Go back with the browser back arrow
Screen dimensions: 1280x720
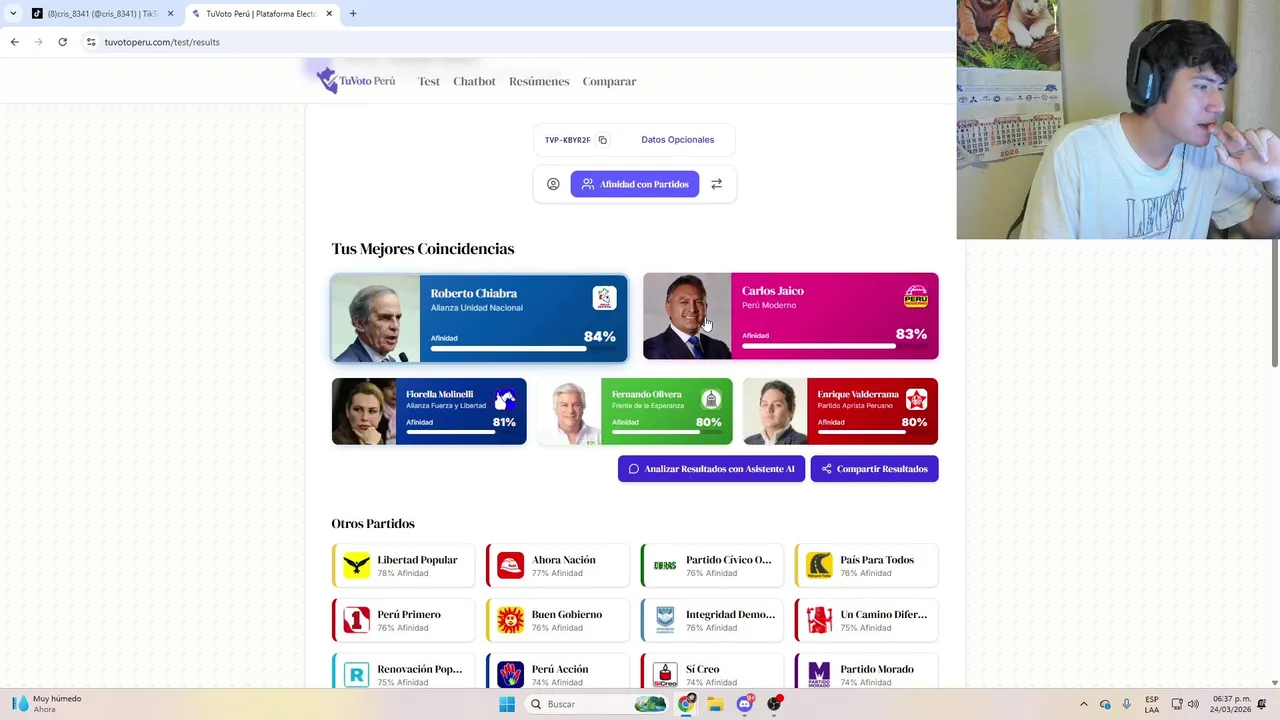coord(14,42)
